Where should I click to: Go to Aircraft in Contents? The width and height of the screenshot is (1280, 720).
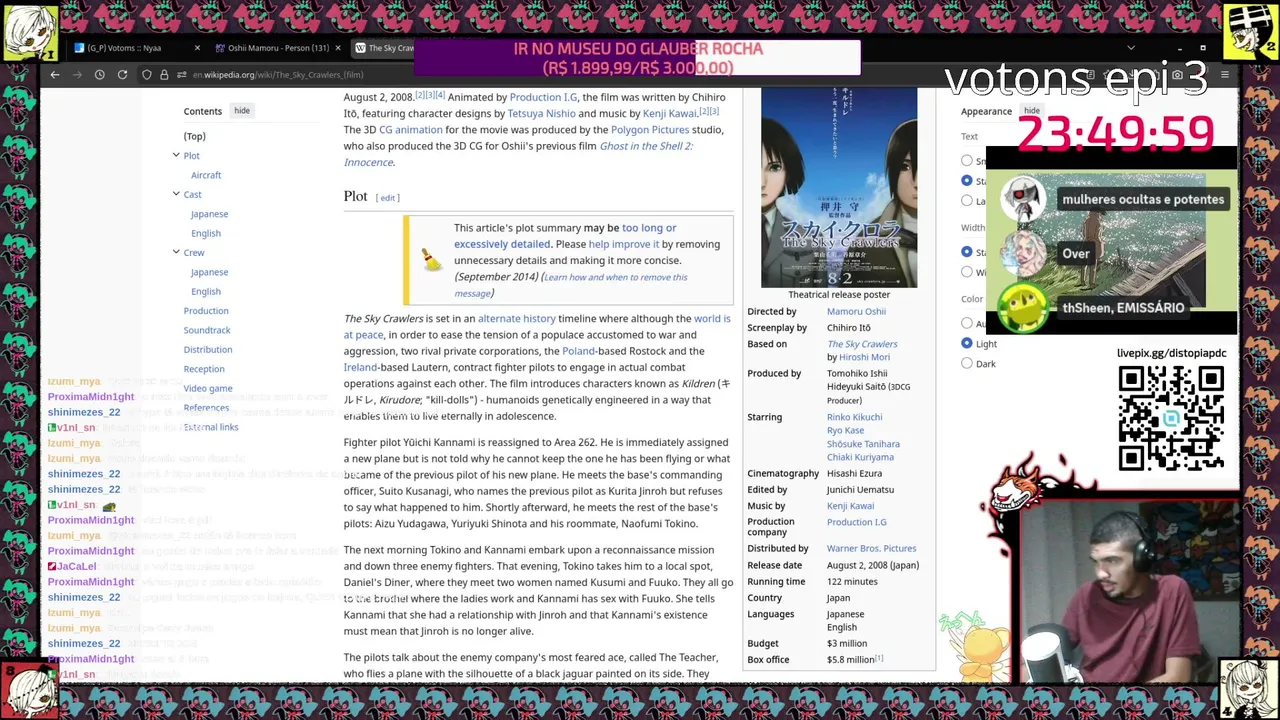click(206, 175)
